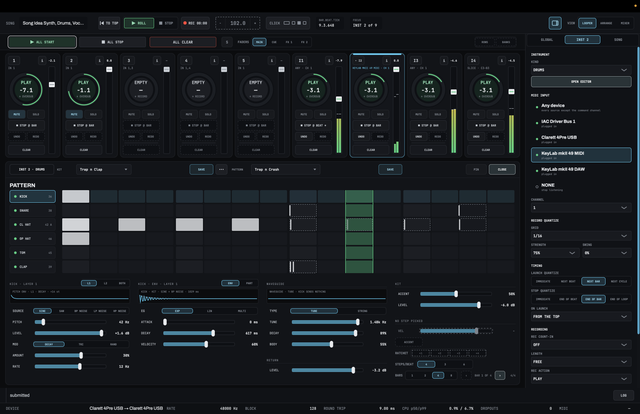Undo on track I1

304,136
